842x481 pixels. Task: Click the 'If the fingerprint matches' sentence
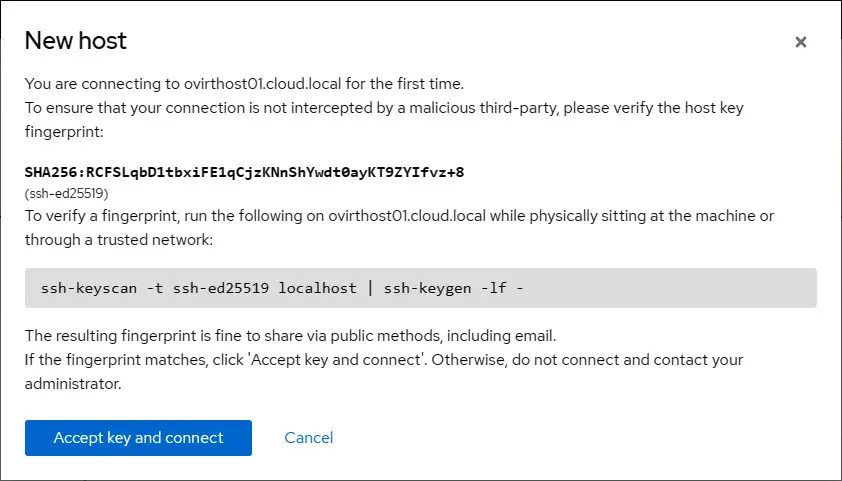384,359
